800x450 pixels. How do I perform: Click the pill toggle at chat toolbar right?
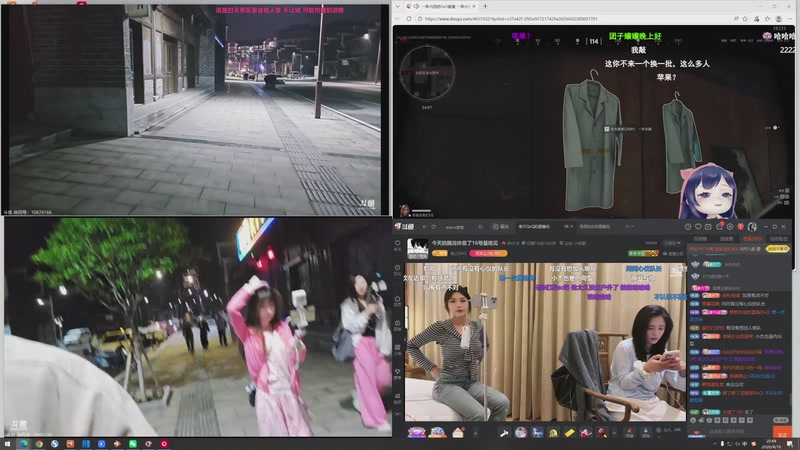(780, 420)
